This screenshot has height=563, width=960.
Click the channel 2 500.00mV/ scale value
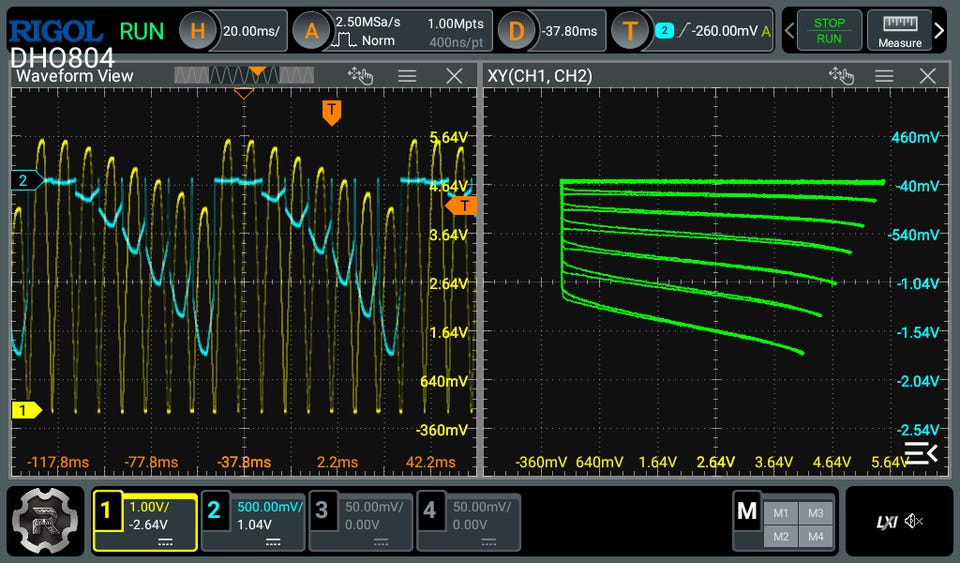[x=270, y=507]
